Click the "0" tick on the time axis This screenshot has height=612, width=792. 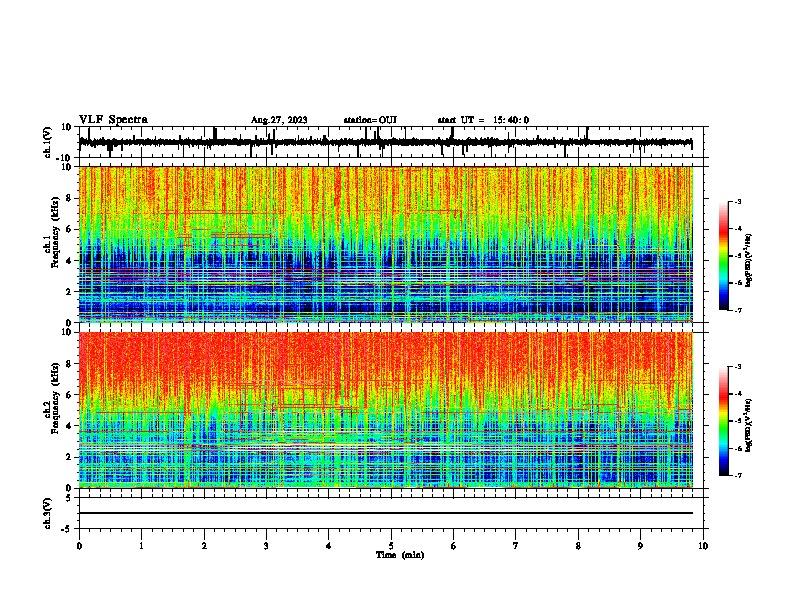pyautogui.click(x=79, y=546)
